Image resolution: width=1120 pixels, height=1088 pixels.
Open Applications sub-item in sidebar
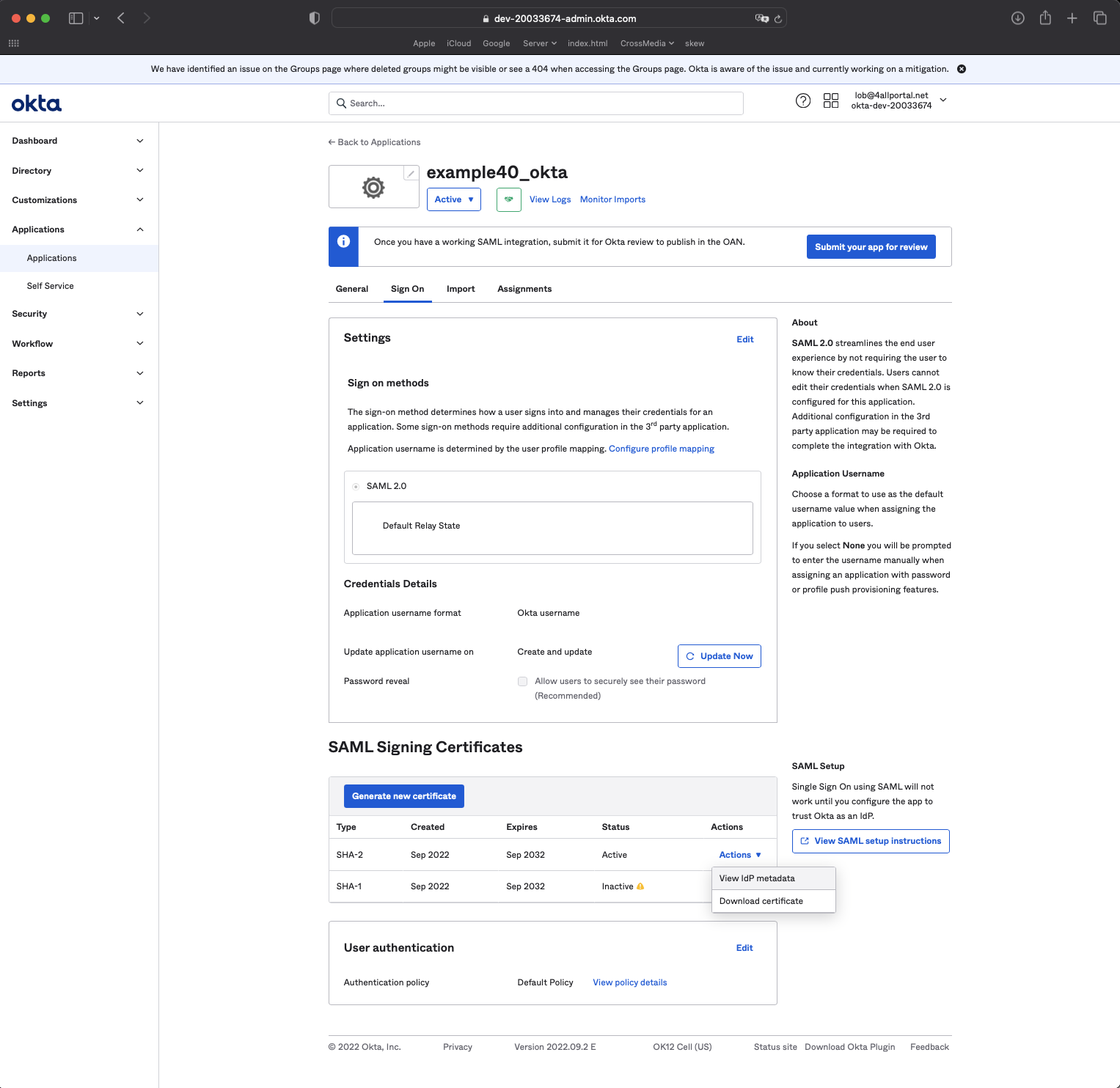coord(79,258)
